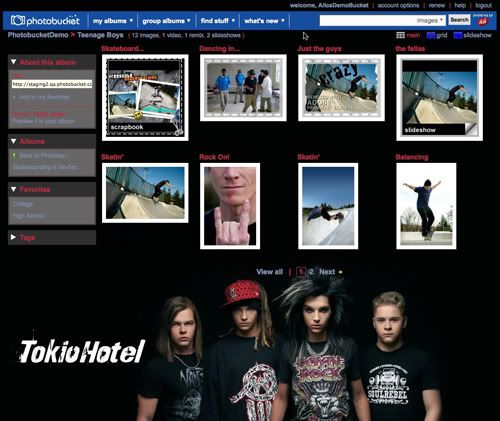Switch to main view icon

[400, 35]
